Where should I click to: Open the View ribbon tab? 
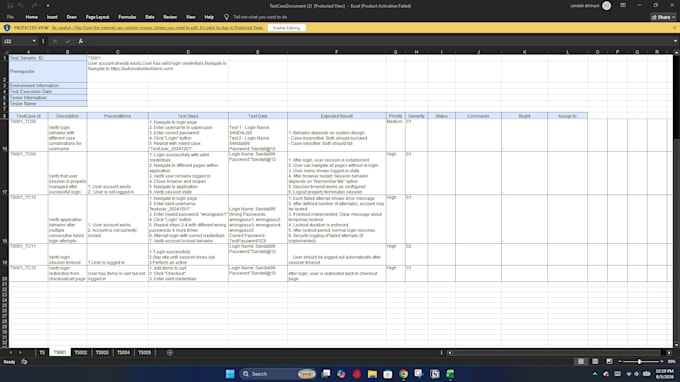pyautogui.click(x=190, y=17)
